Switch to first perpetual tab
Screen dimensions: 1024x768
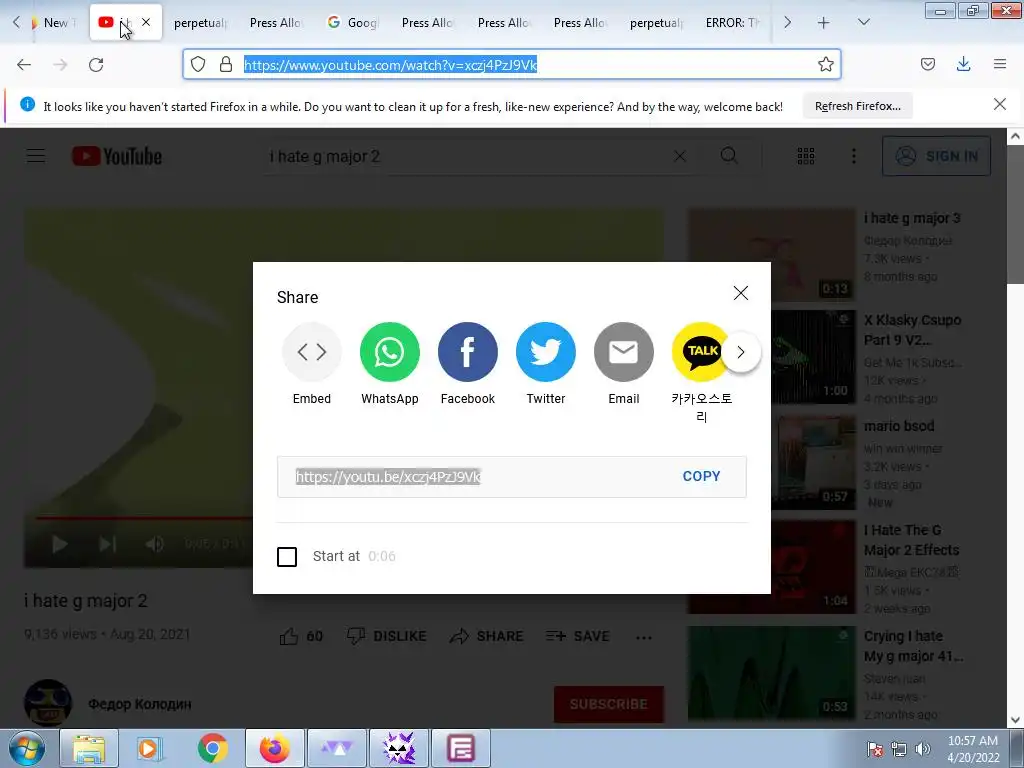pyautogui.click(x=200, y=23)
